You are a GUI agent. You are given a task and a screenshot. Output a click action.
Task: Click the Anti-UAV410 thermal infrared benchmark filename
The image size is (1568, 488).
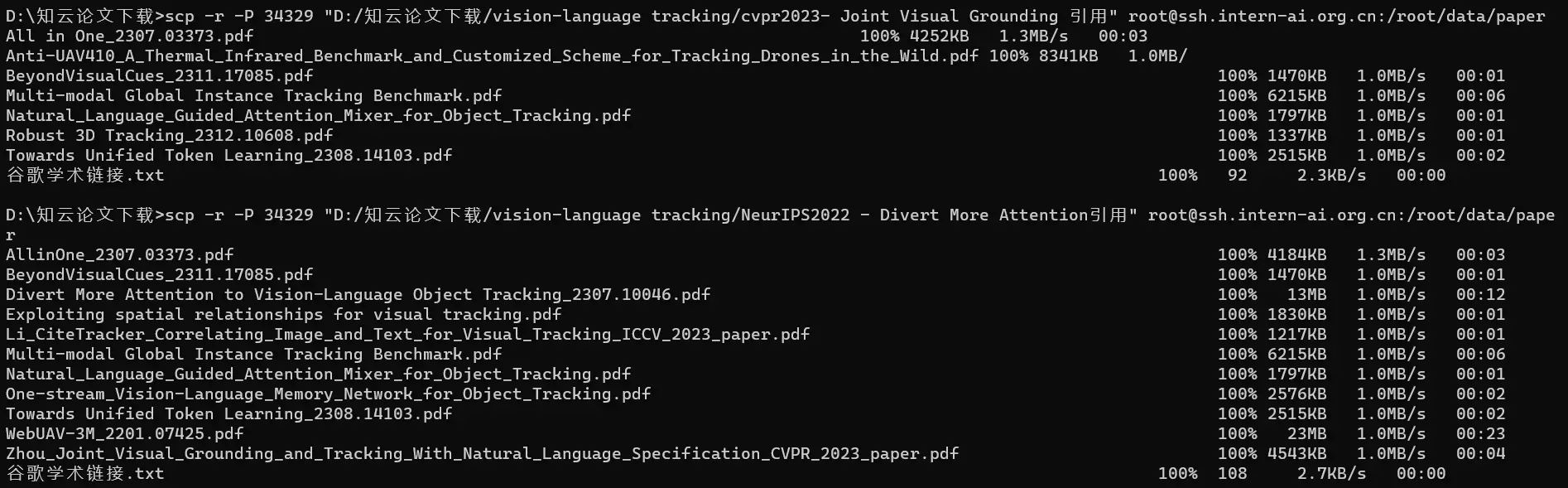(492, 56)
